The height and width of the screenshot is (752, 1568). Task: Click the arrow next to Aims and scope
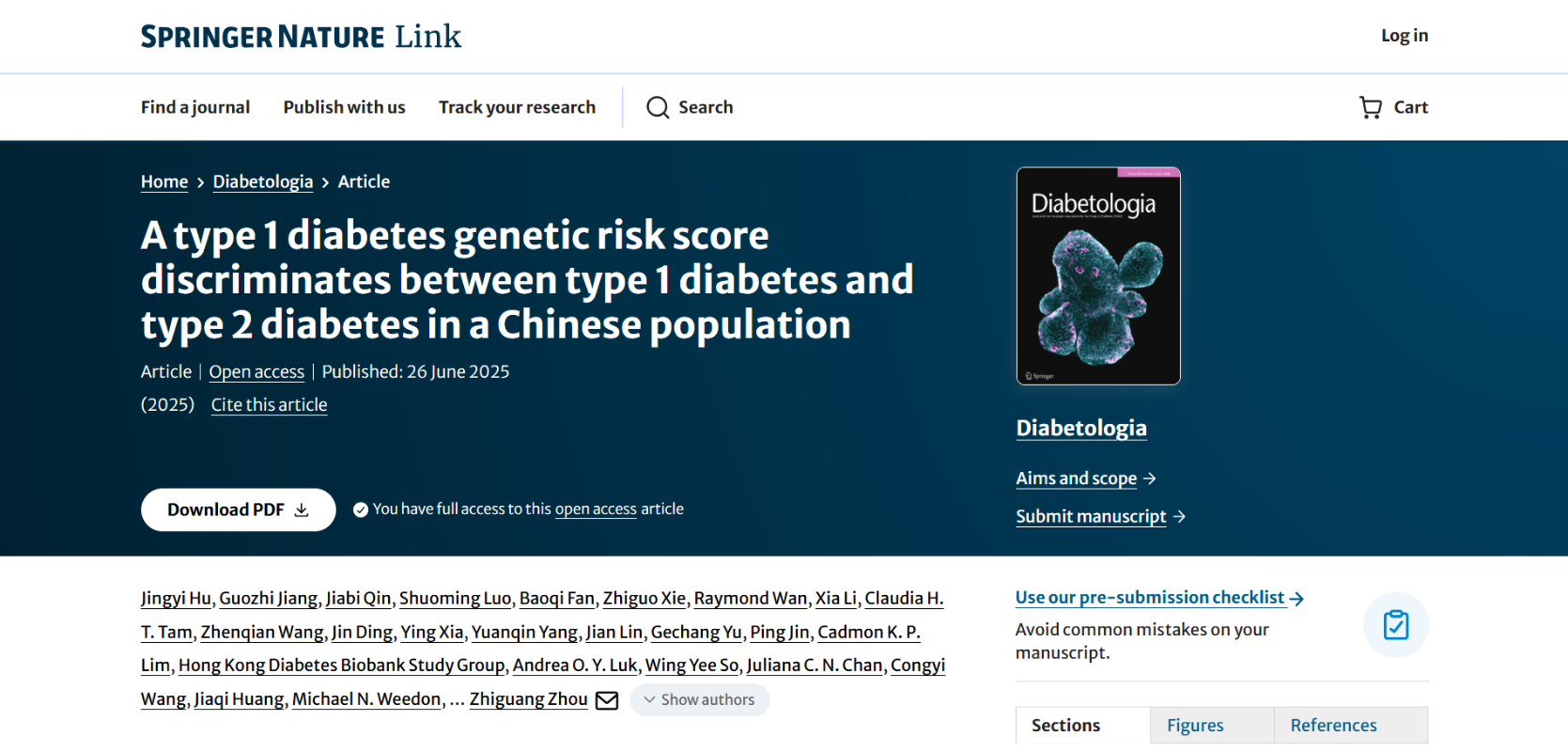coord(1150,478)
